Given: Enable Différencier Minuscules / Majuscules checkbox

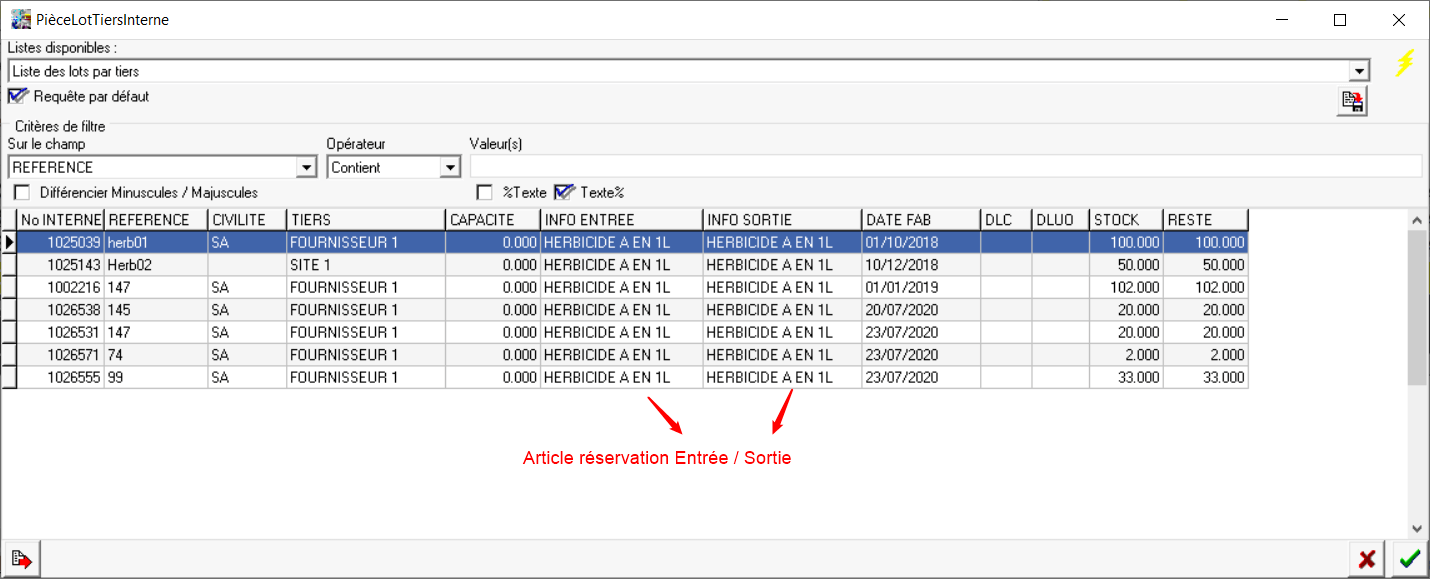Looking at the screenshot, I should 22,192.
